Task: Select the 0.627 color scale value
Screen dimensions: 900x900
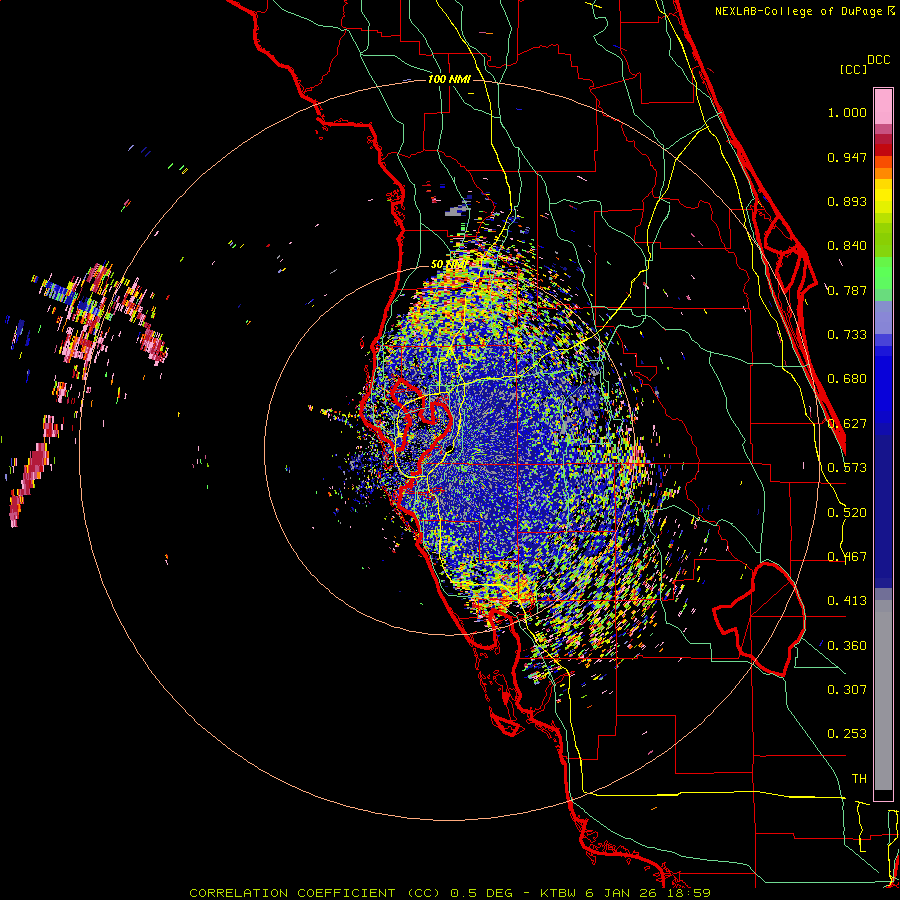Action: (x=847, y=424)
